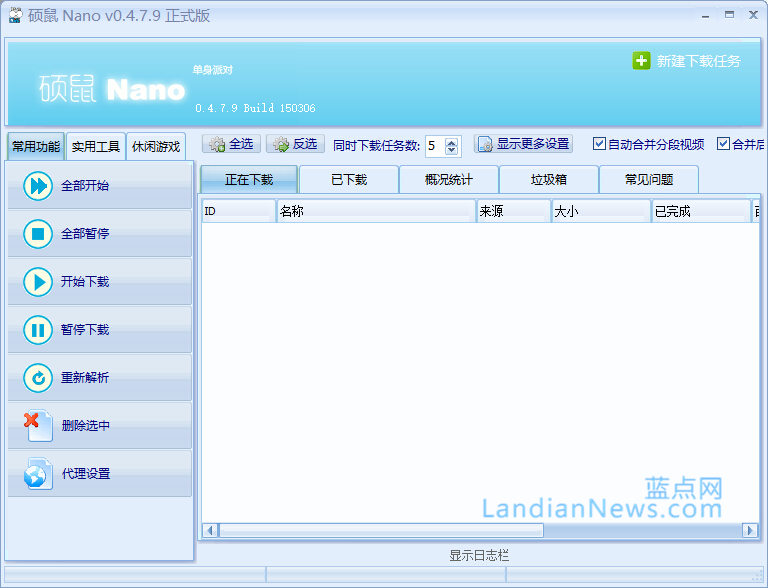This screenshot has width=768, height=588.
Task: Click the 代理设置 globe icon
Action: (38, 474)
